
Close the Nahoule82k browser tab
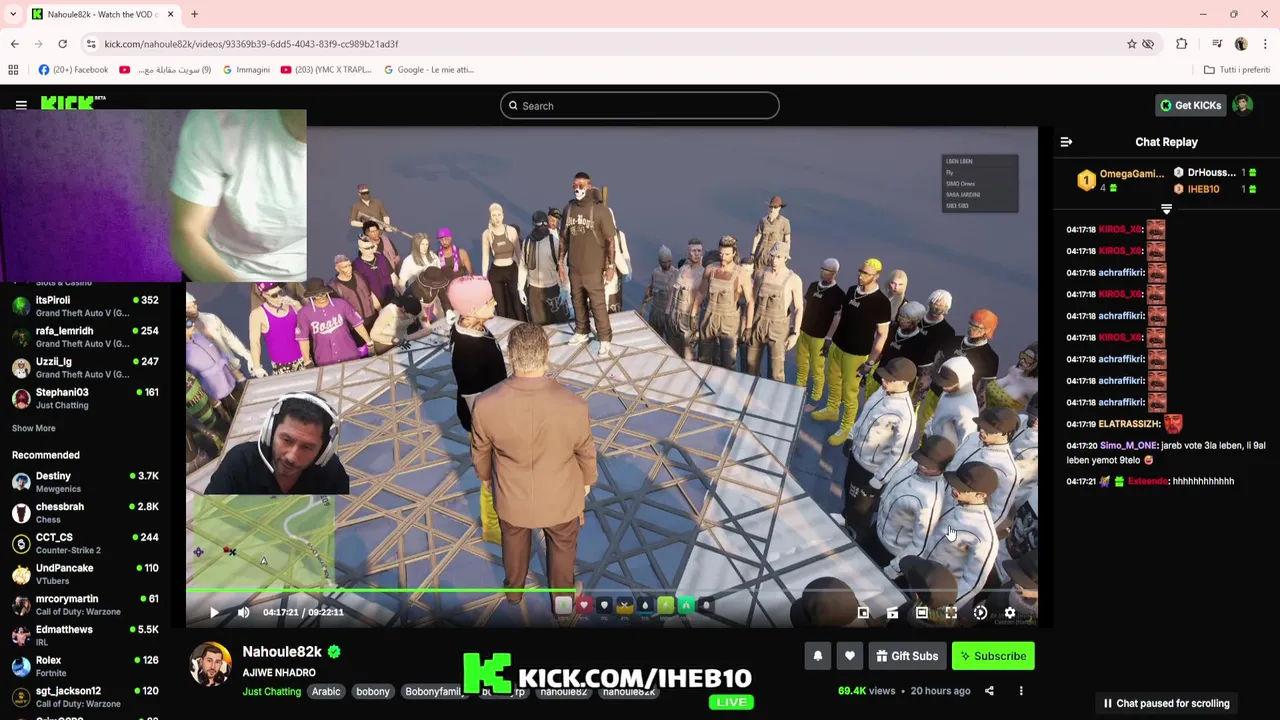(170, 14)
